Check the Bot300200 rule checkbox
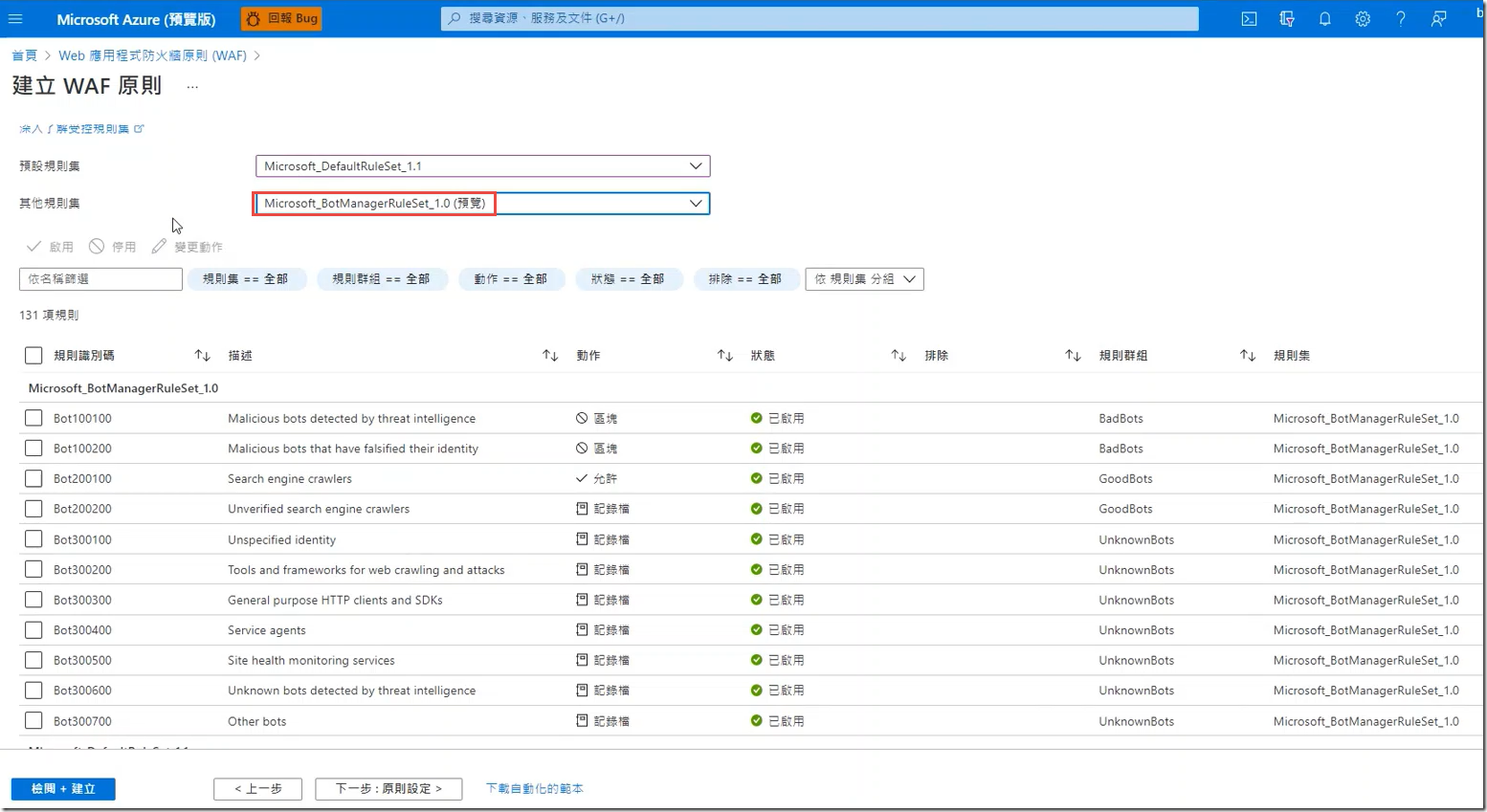 (33, 569)
